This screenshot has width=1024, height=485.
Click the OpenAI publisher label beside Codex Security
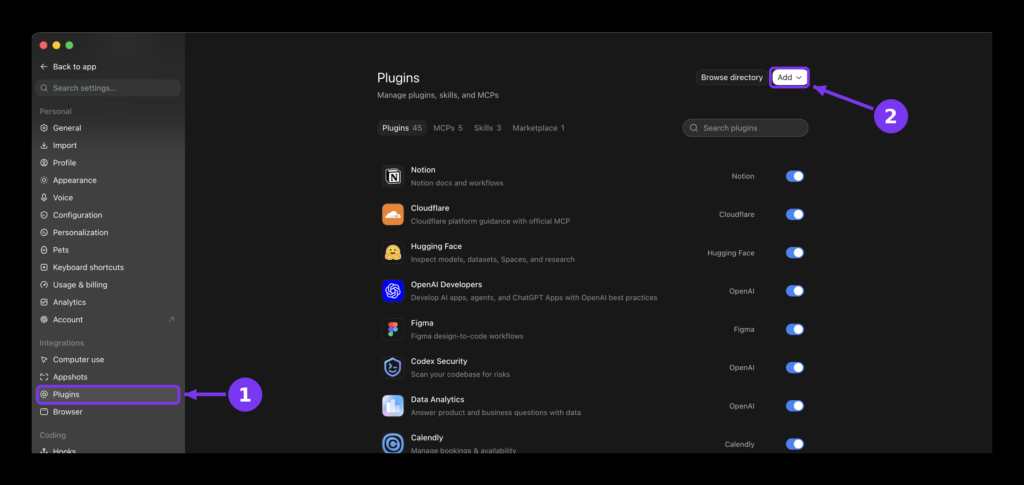[742, 368]
